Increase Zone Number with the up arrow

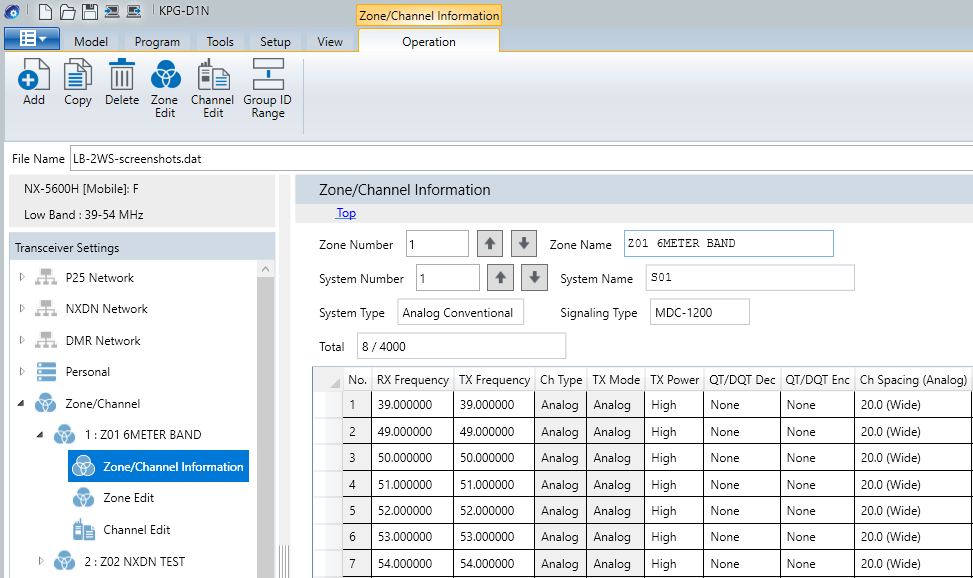tap(490, 244)
